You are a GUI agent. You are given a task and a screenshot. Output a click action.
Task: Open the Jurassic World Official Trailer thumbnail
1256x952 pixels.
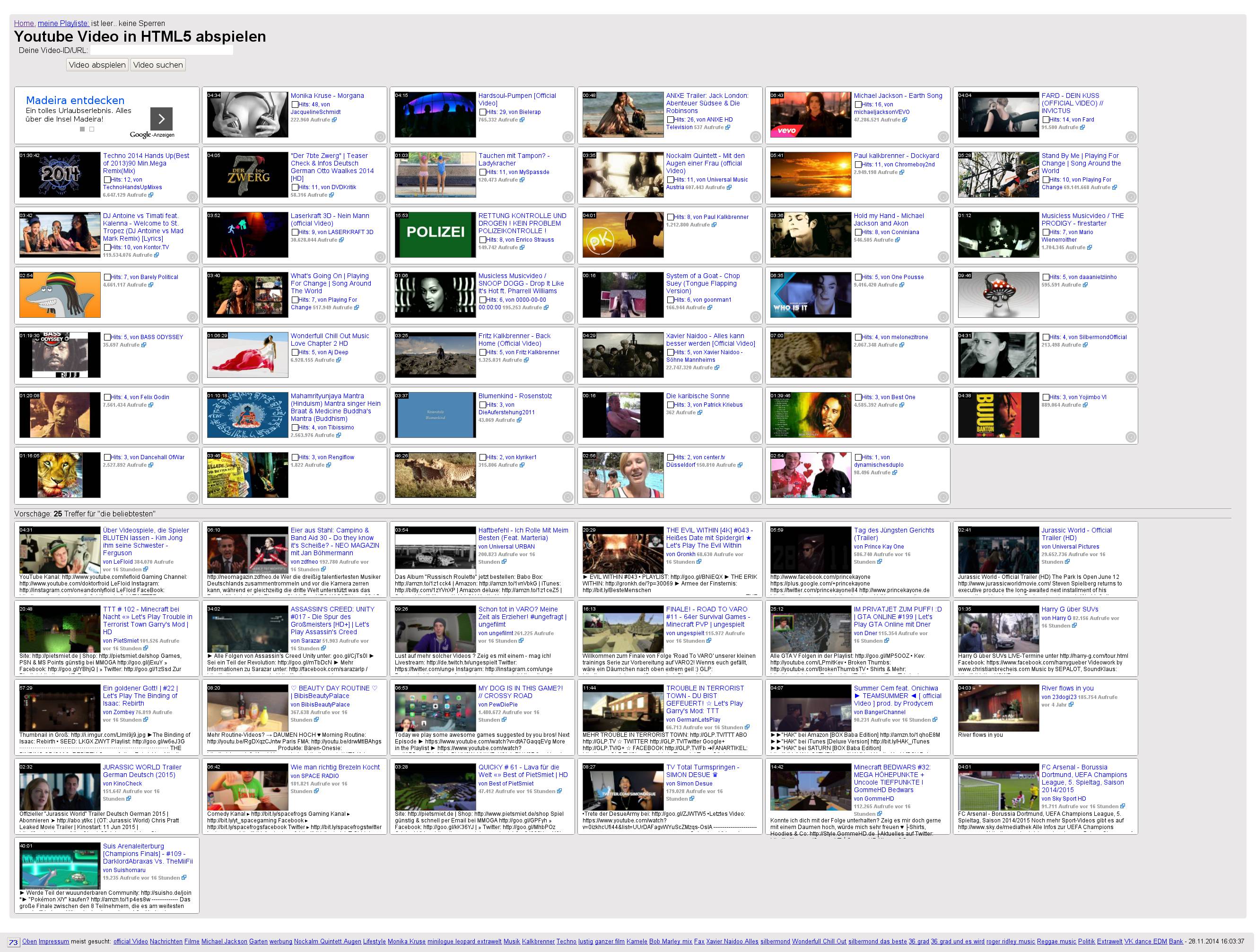[998, 550]
